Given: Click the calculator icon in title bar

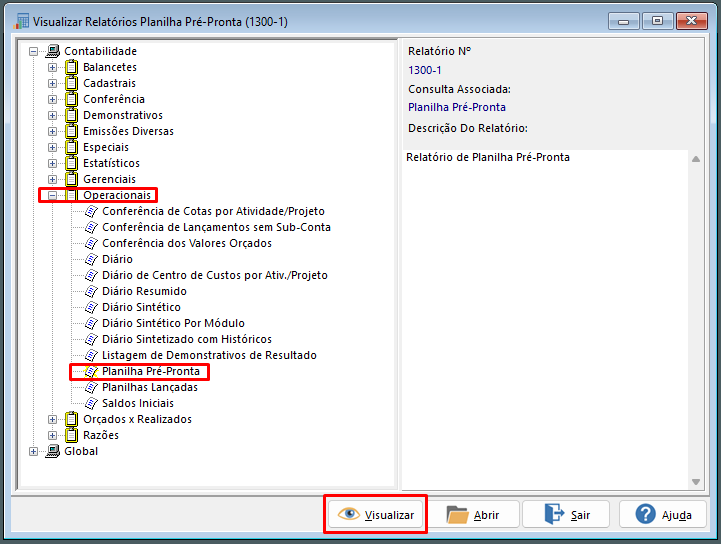Looking at the screenshot, I should [x=21, y=22].
